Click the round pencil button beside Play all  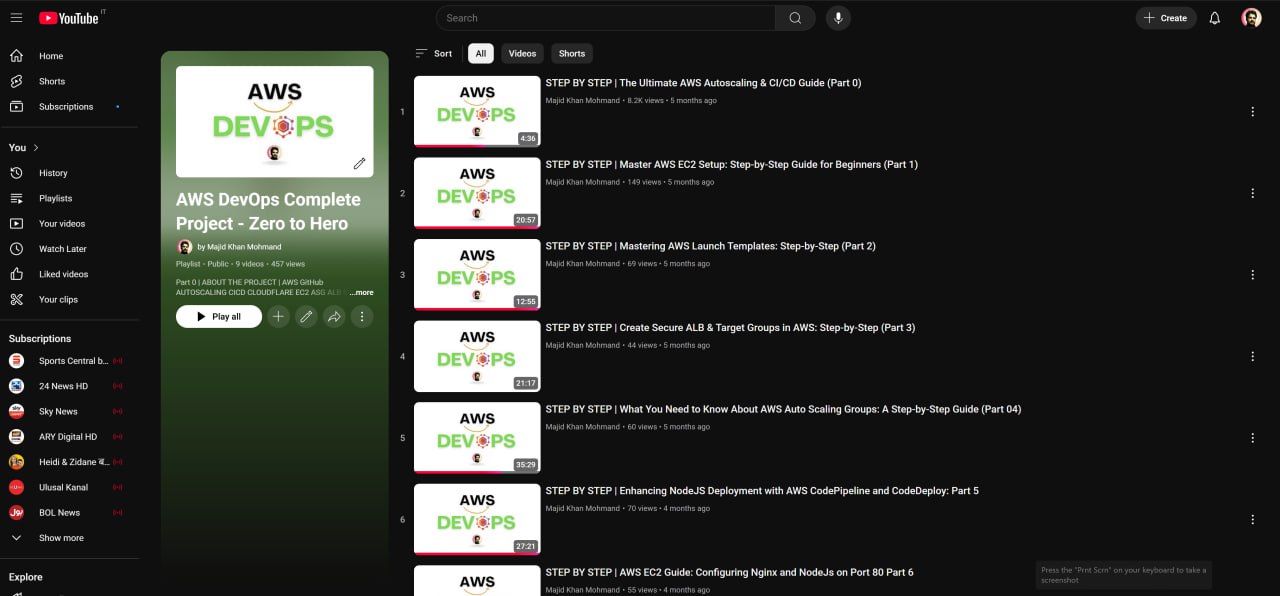click(x=306, y=317)
